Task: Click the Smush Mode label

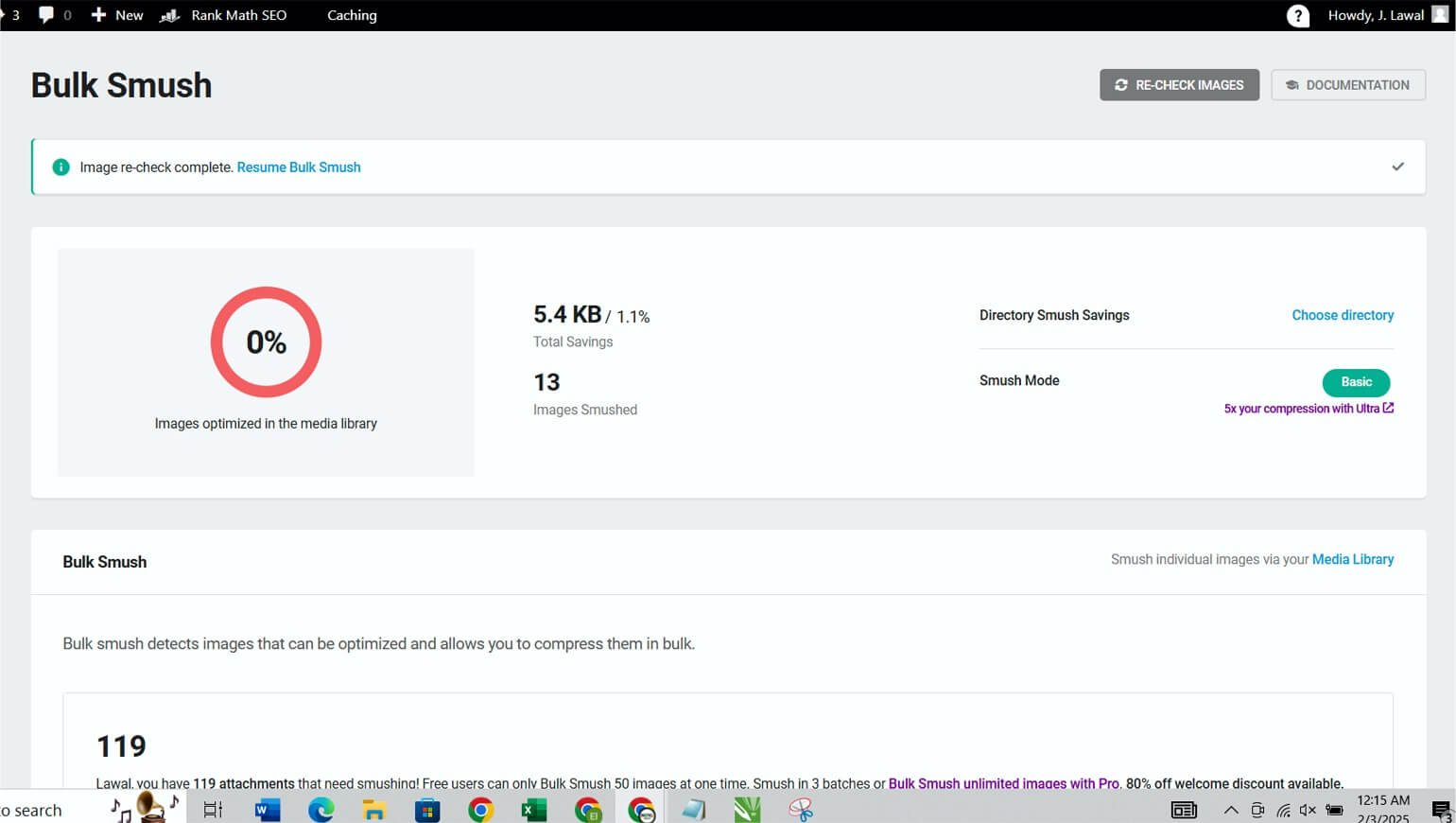Action: 1019,380
